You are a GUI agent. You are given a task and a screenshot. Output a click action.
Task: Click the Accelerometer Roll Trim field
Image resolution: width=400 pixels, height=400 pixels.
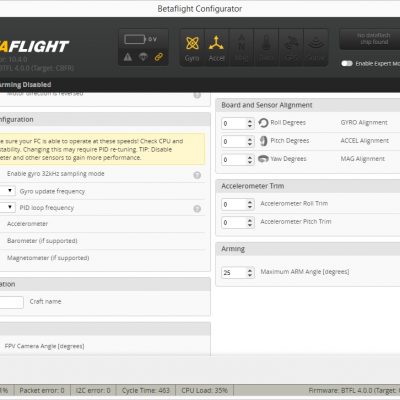(238, 204)
